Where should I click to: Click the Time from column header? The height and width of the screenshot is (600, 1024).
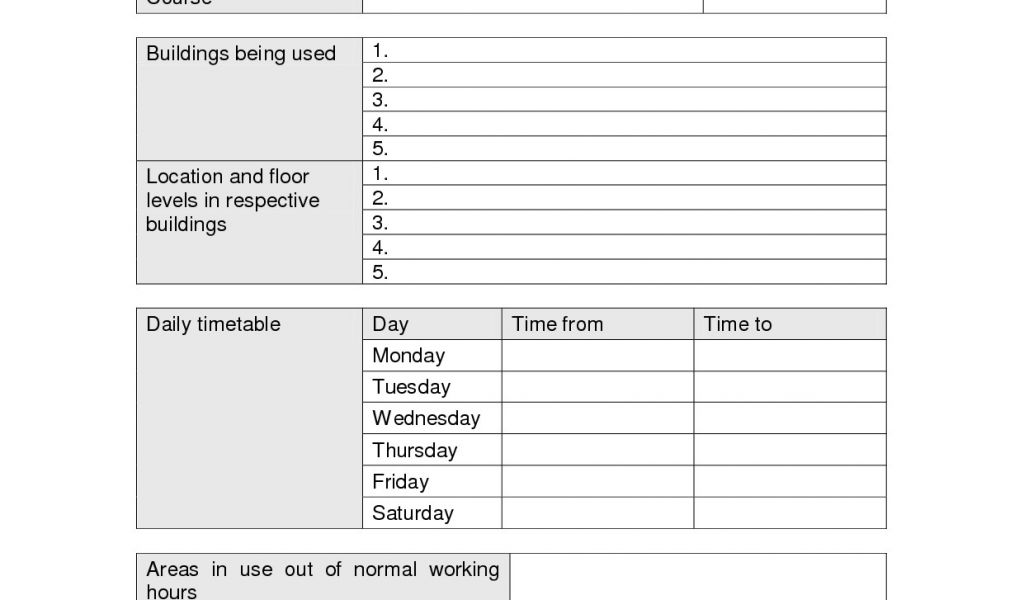coord(557,324)
